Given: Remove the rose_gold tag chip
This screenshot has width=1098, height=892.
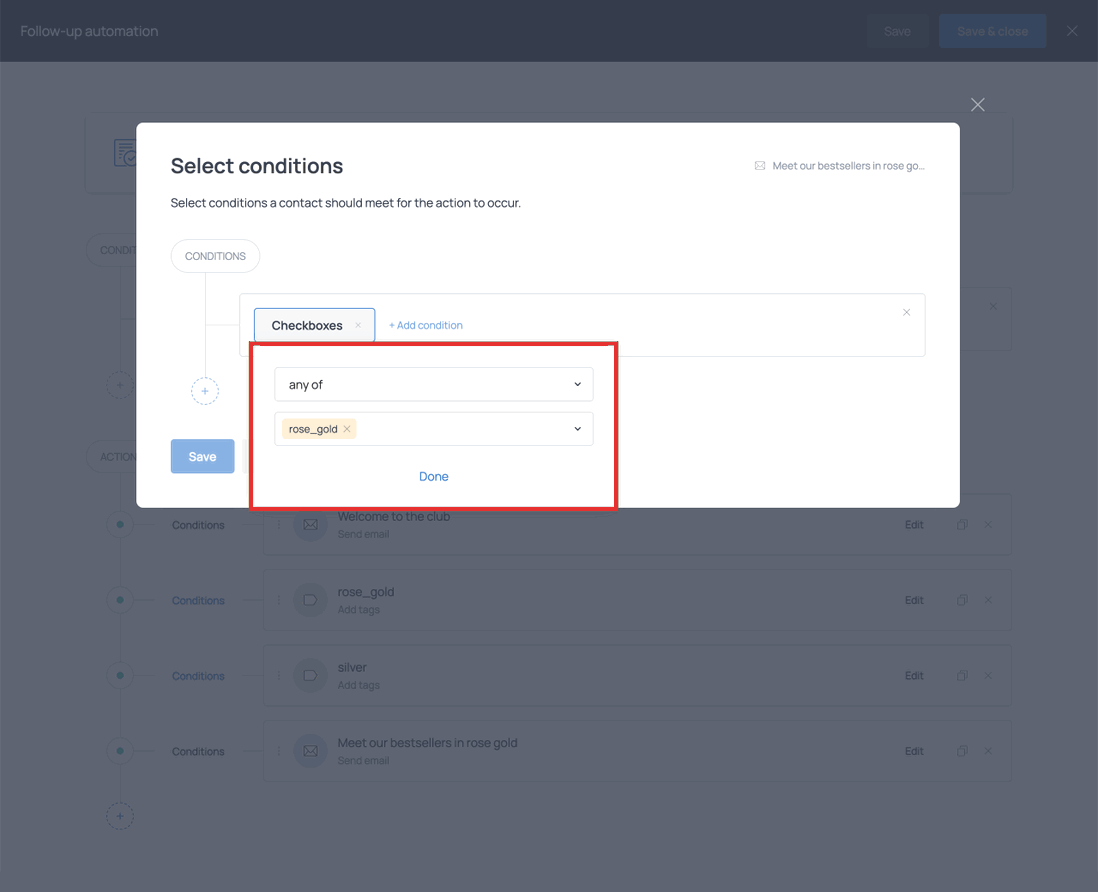Looking at the screenshot, I should pyautogui.click(x=346, y=428).
